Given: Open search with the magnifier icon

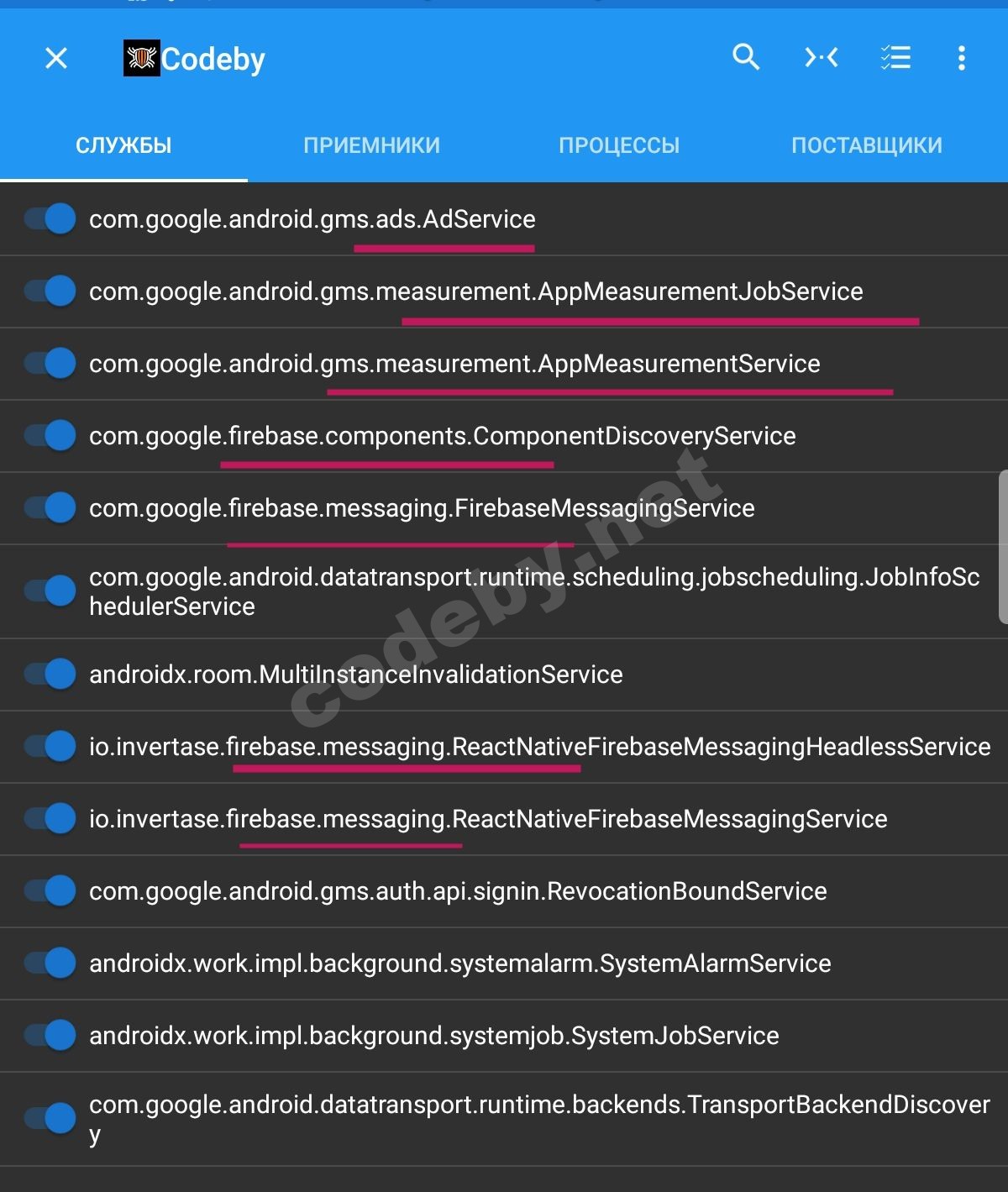Looking at the screenshot, I should (x=746, y=57).
